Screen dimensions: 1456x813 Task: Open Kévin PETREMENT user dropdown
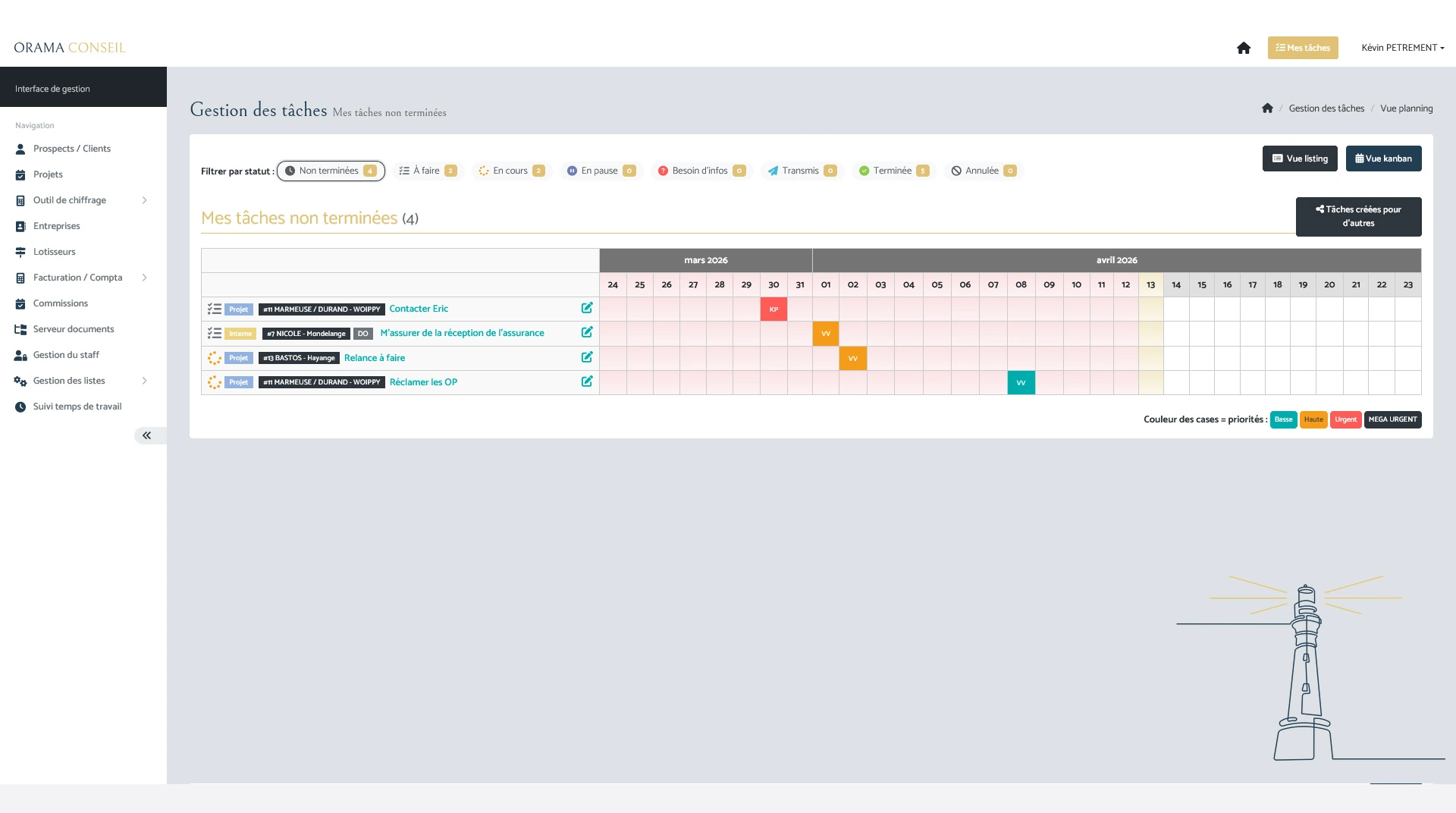[x=1402, y=48]
